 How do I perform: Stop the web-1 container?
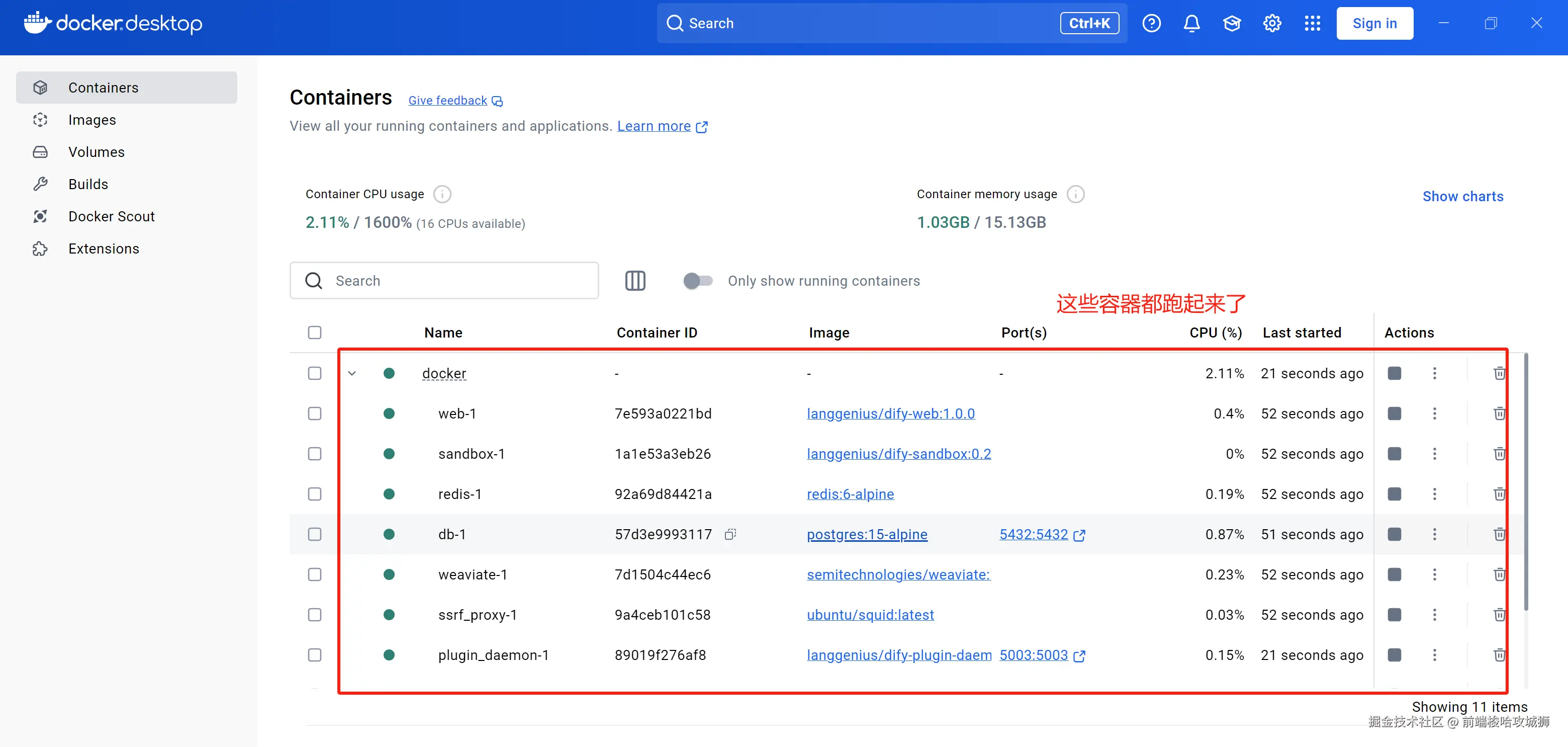(1394, 413)
